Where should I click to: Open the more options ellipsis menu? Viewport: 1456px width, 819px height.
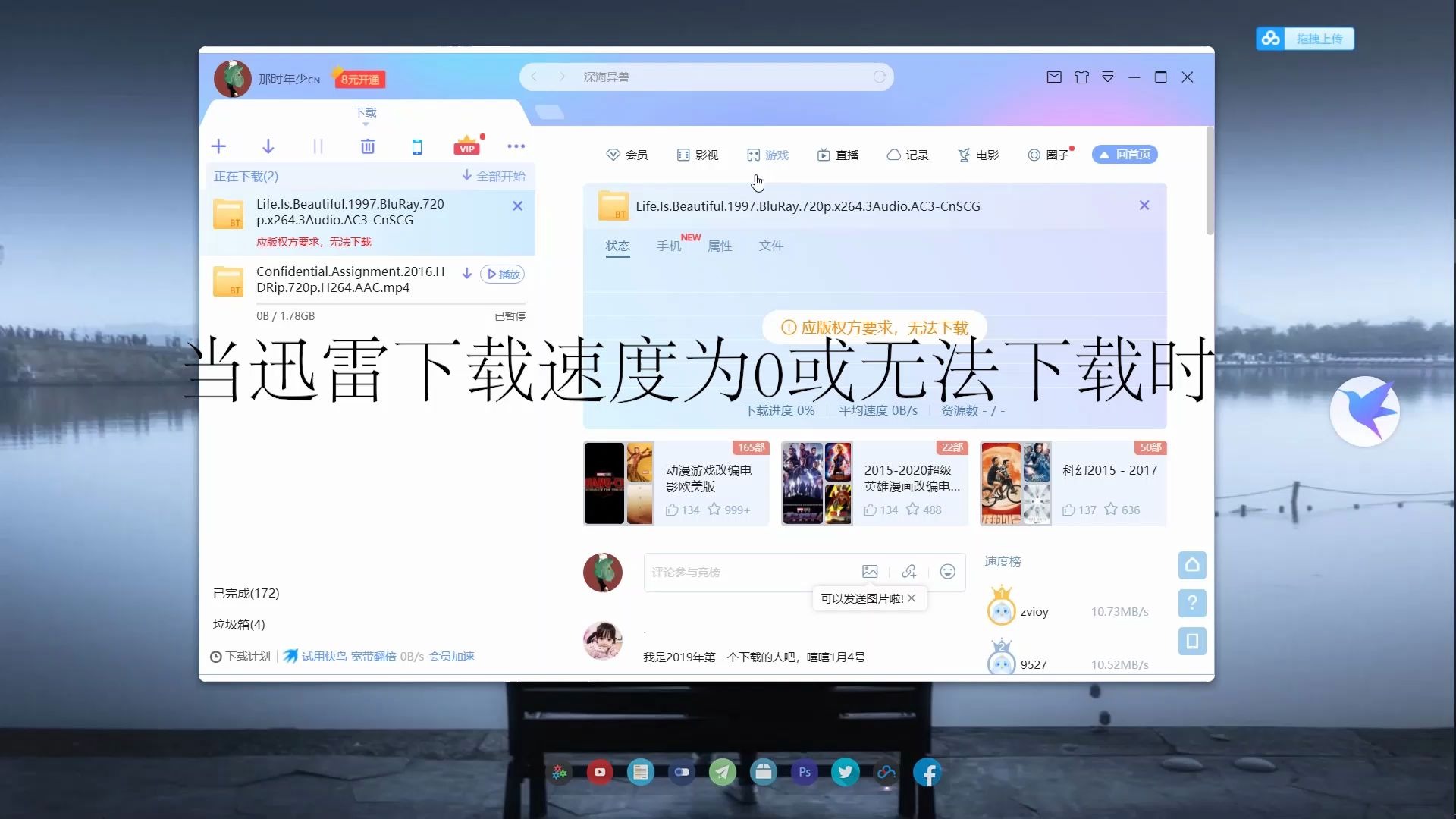coord(516,146)
